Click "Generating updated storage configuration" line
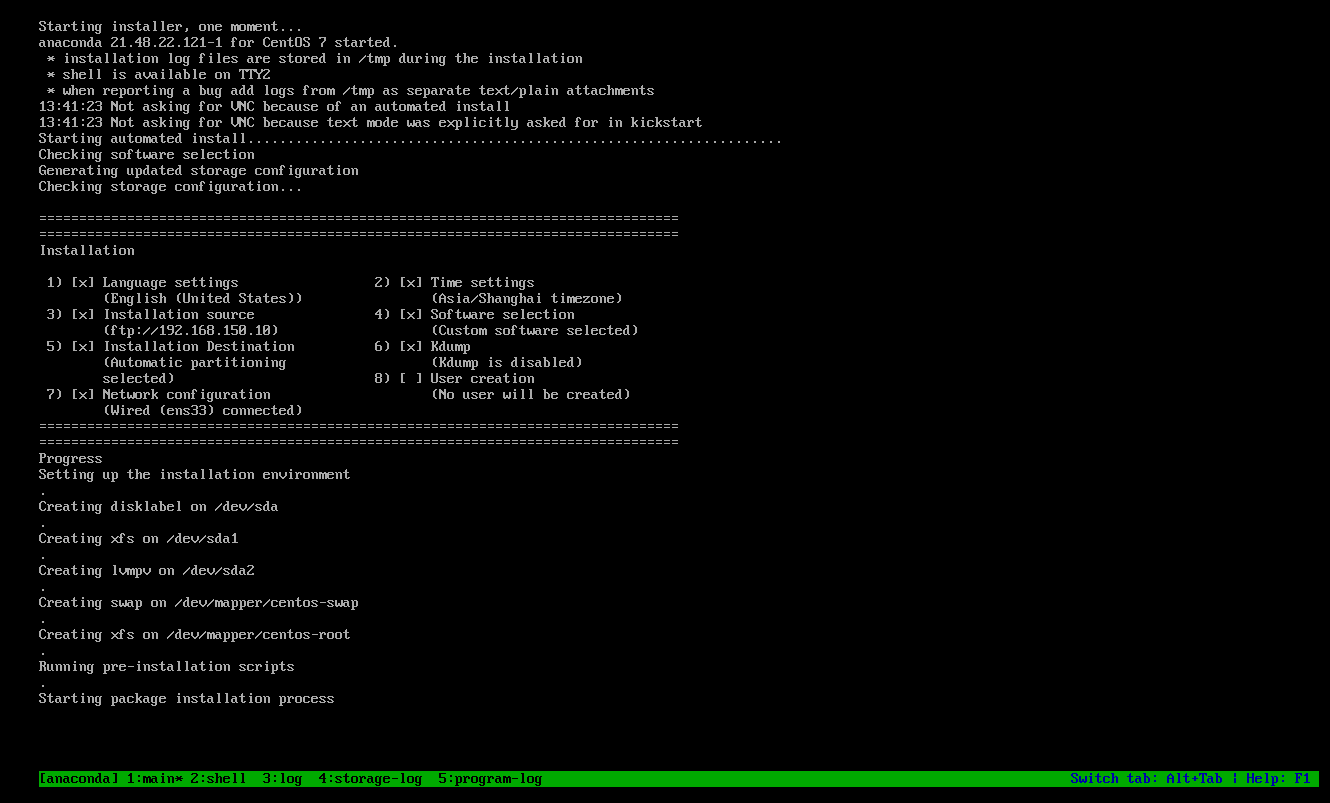Screen dimensions: 1330x803 coord(199,171)
